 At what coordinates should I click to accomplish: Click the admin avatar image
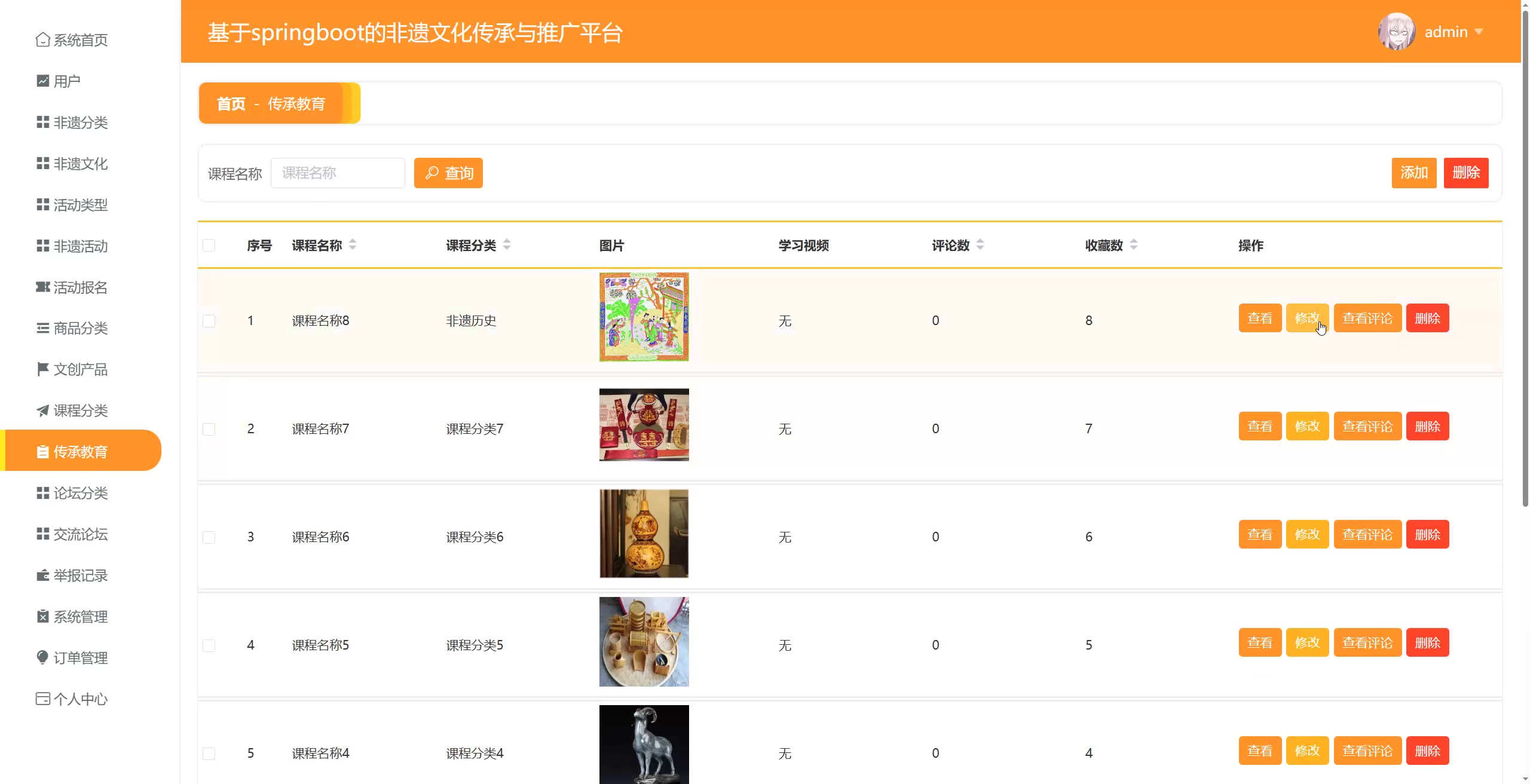1396,32
